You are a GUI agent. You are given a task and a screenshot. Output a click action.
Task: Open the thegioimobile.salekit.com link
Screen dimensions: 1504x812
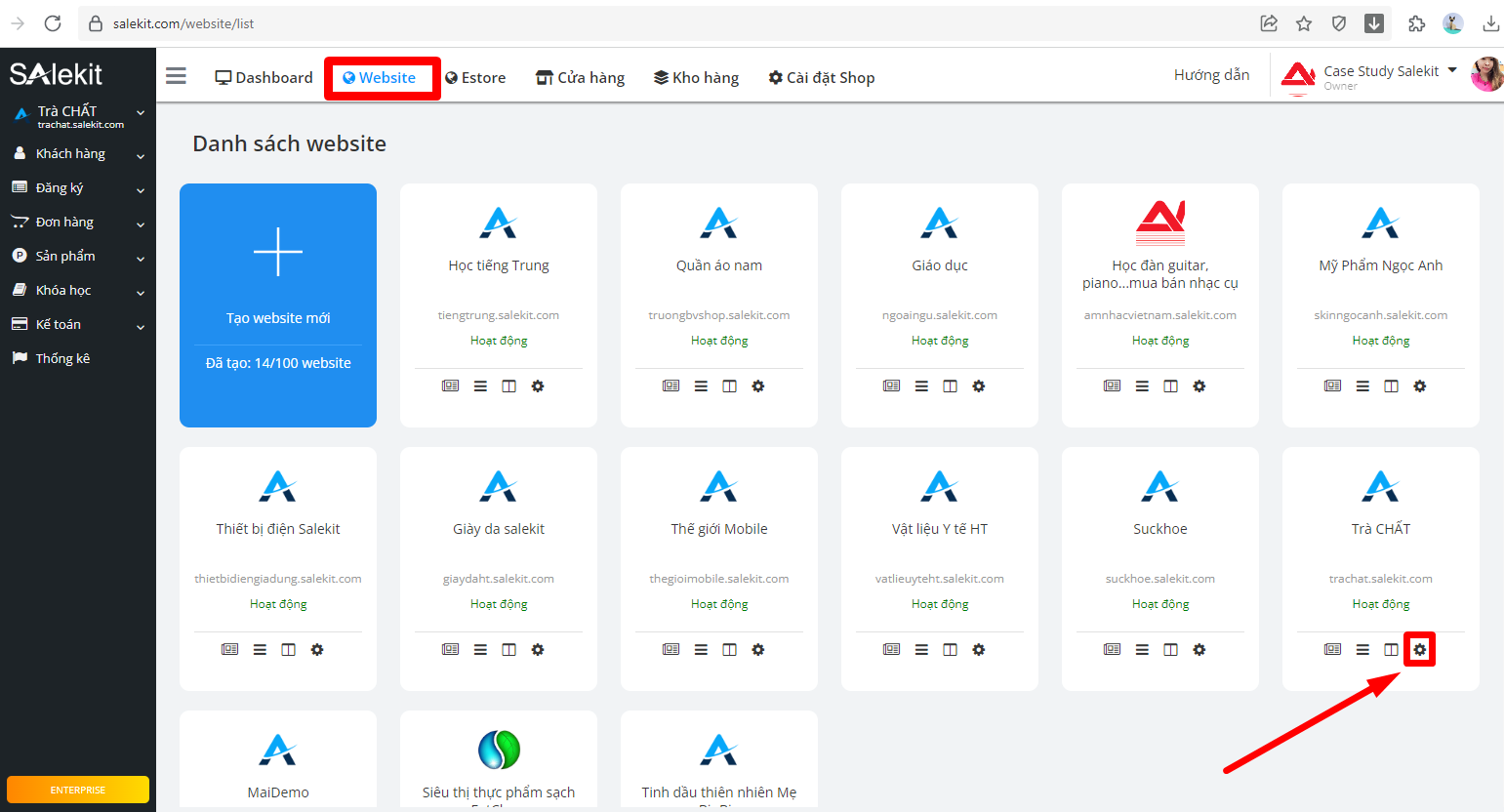pyautogui.click(x=719, y=579)
